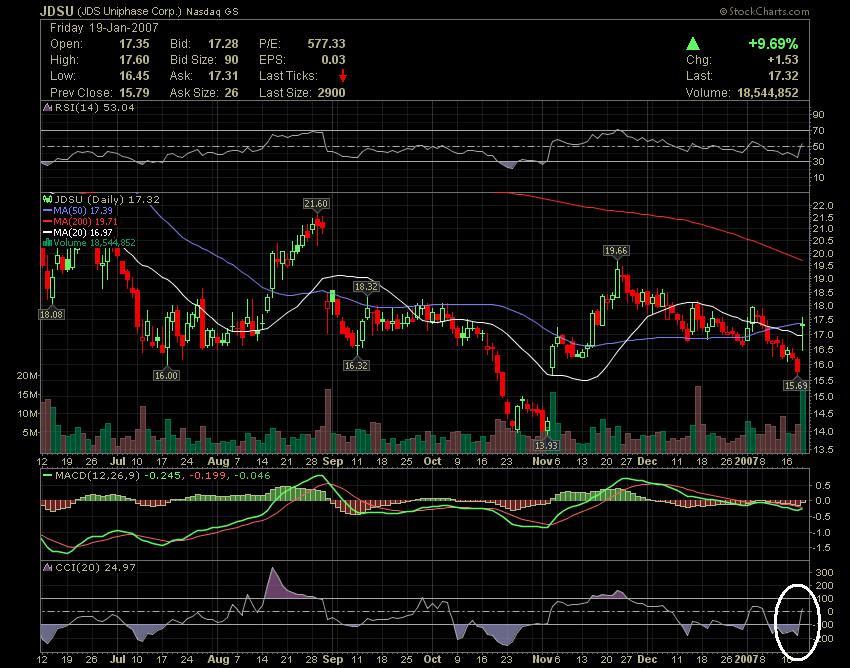850x668 pixels.
Task: Click the Chg value +1.53
Action: coord(782,60)
